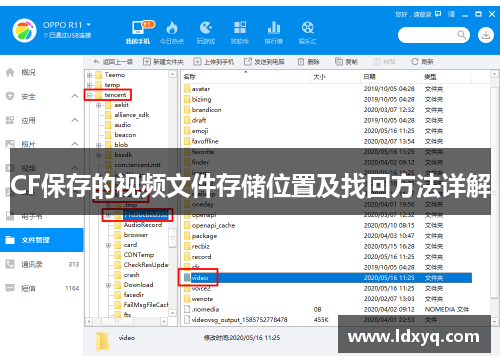The width and height of the screenshot is (500, 362).
Task: Expand the Teemo folder tree node
Action: (x=89, y=75)
